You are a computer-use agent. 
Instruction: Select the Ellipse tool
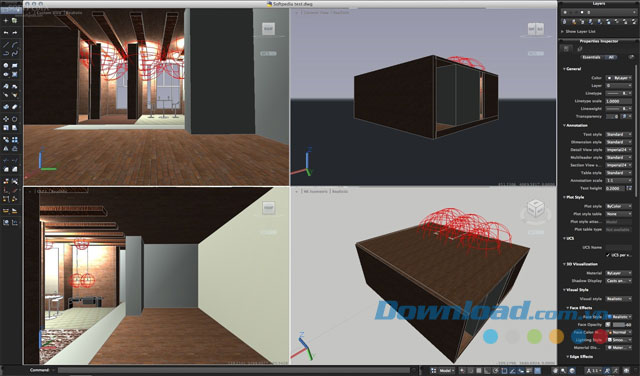(x=6, y=74)
